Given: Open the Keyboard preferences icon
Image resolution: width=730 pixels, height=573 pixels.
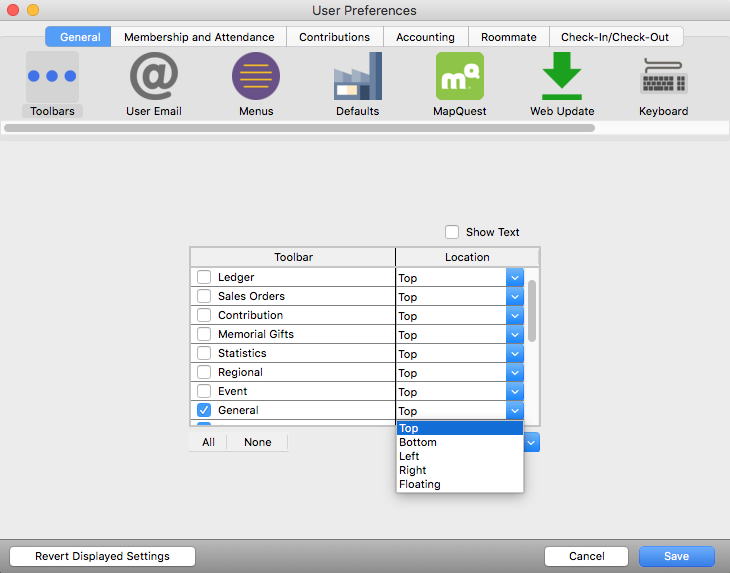Looking at the screenshot, I should point(663,78).
